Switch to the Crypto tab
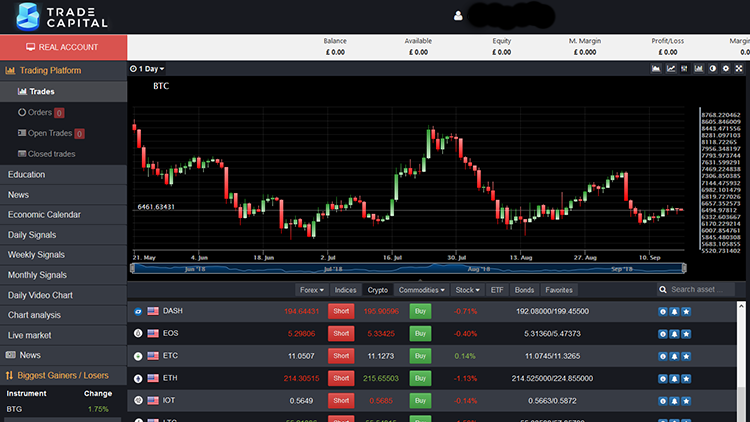This screenshot has height=422, width=750. click(x=377, y=290)
